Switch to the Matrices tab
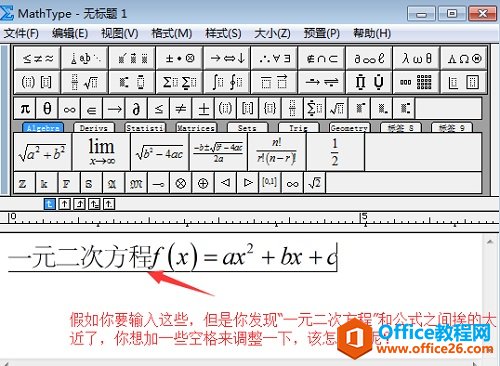The image size is (500, 366). pyautogui.click(x=196, y=128)
